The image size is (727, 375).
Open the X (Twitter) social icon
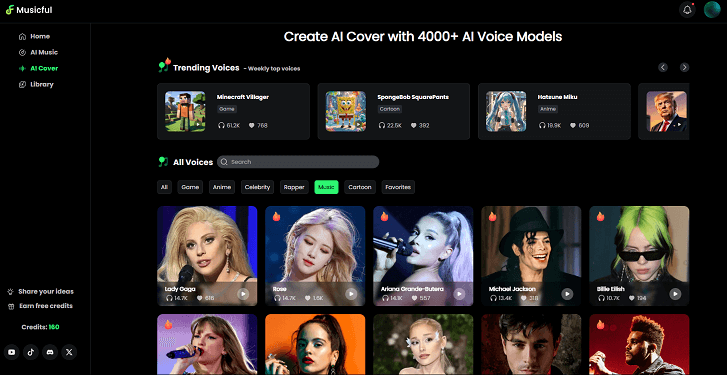point(69,352)
